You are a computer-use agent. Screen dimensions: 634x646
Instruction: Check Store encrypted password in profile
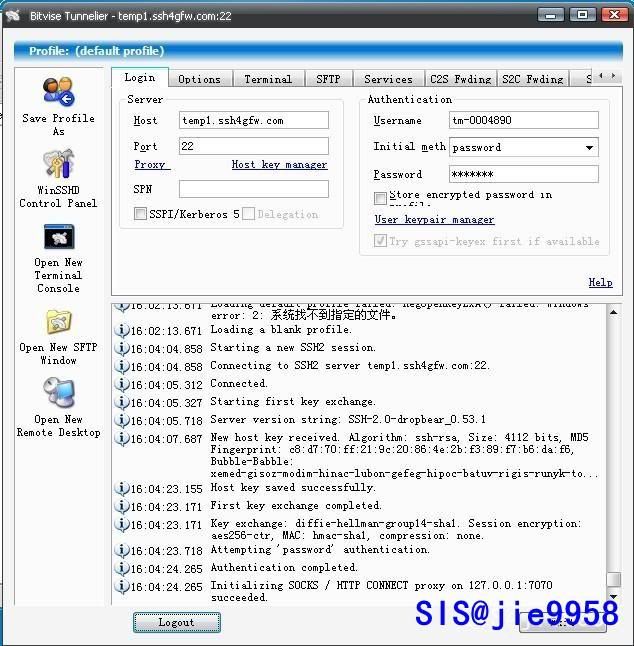pyautogui.click(x=380, y=198)
